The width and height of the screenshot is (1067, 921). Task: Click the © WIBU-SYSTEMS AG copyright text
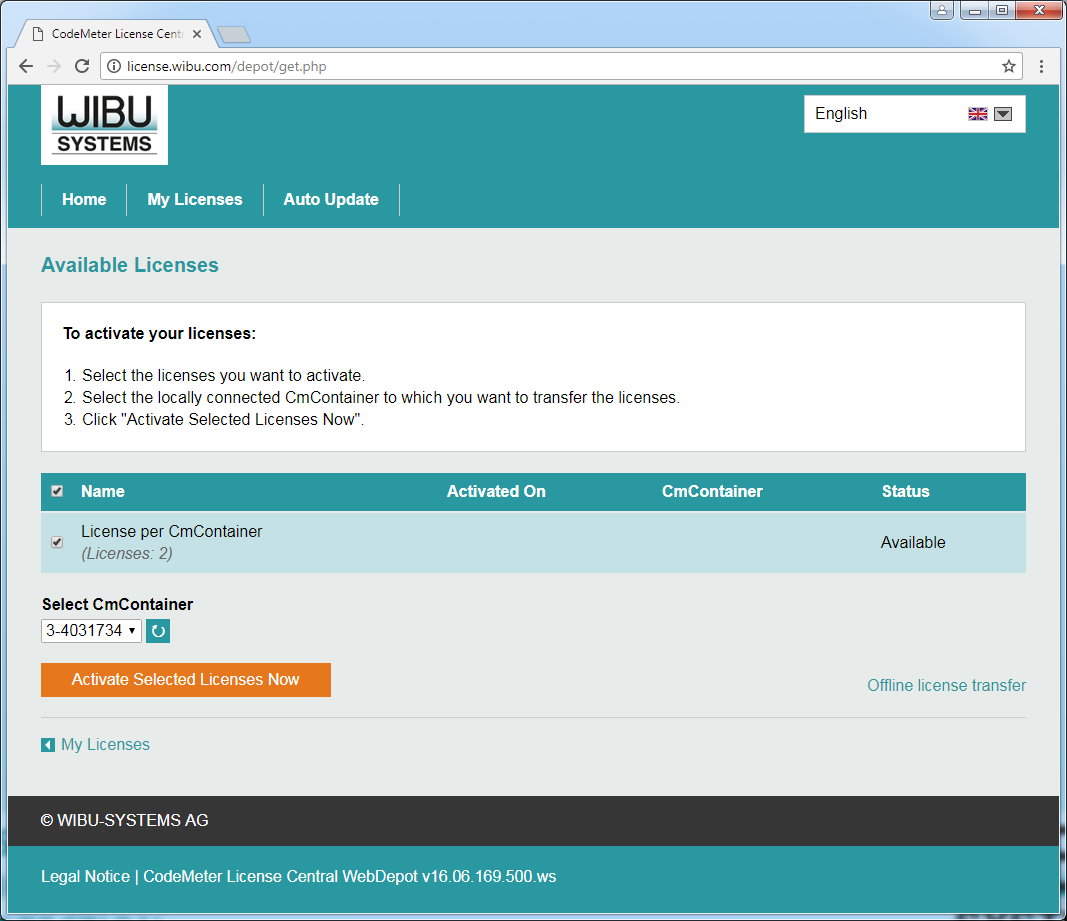[125, 820]
